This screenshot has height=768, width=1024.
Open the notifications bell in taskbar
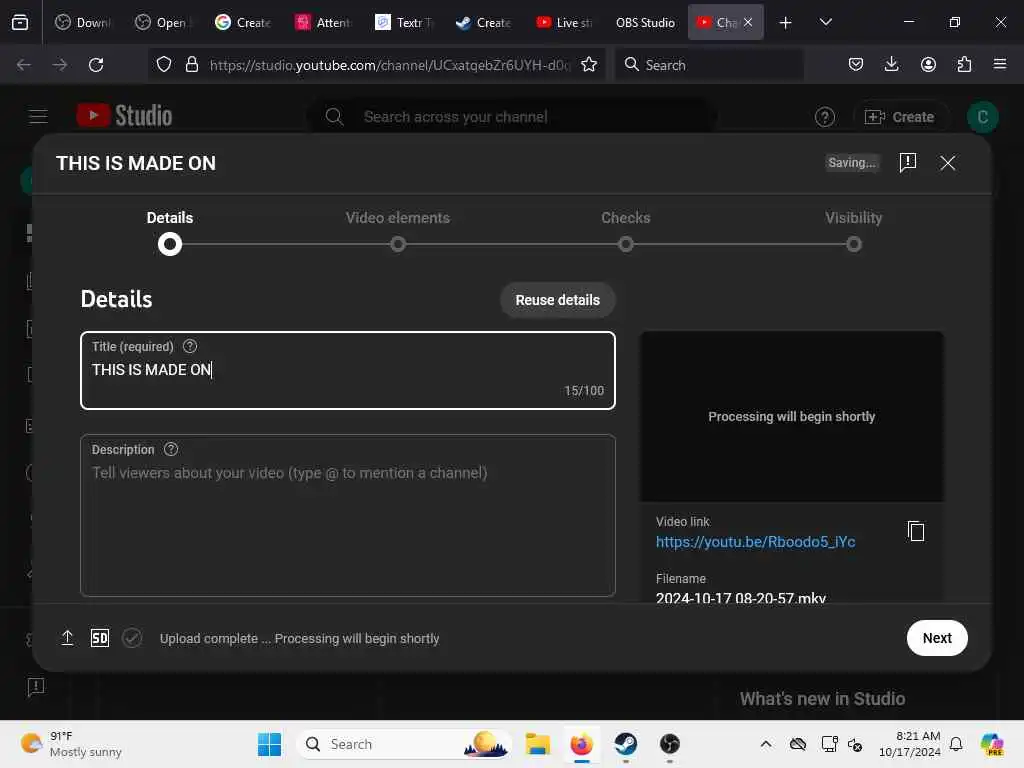(955, 744)
